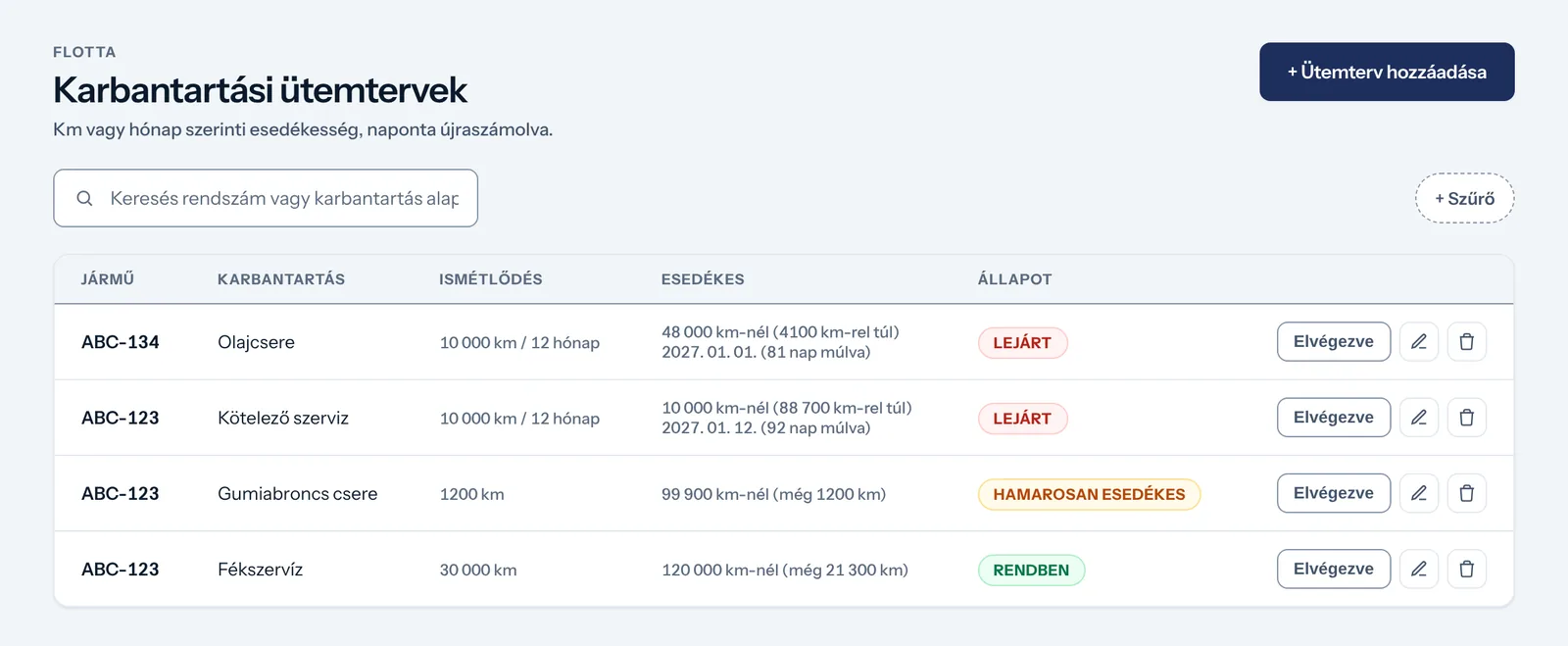Delete Gumiabroncs csere with the trash icon

click(x=1467, y=493)
